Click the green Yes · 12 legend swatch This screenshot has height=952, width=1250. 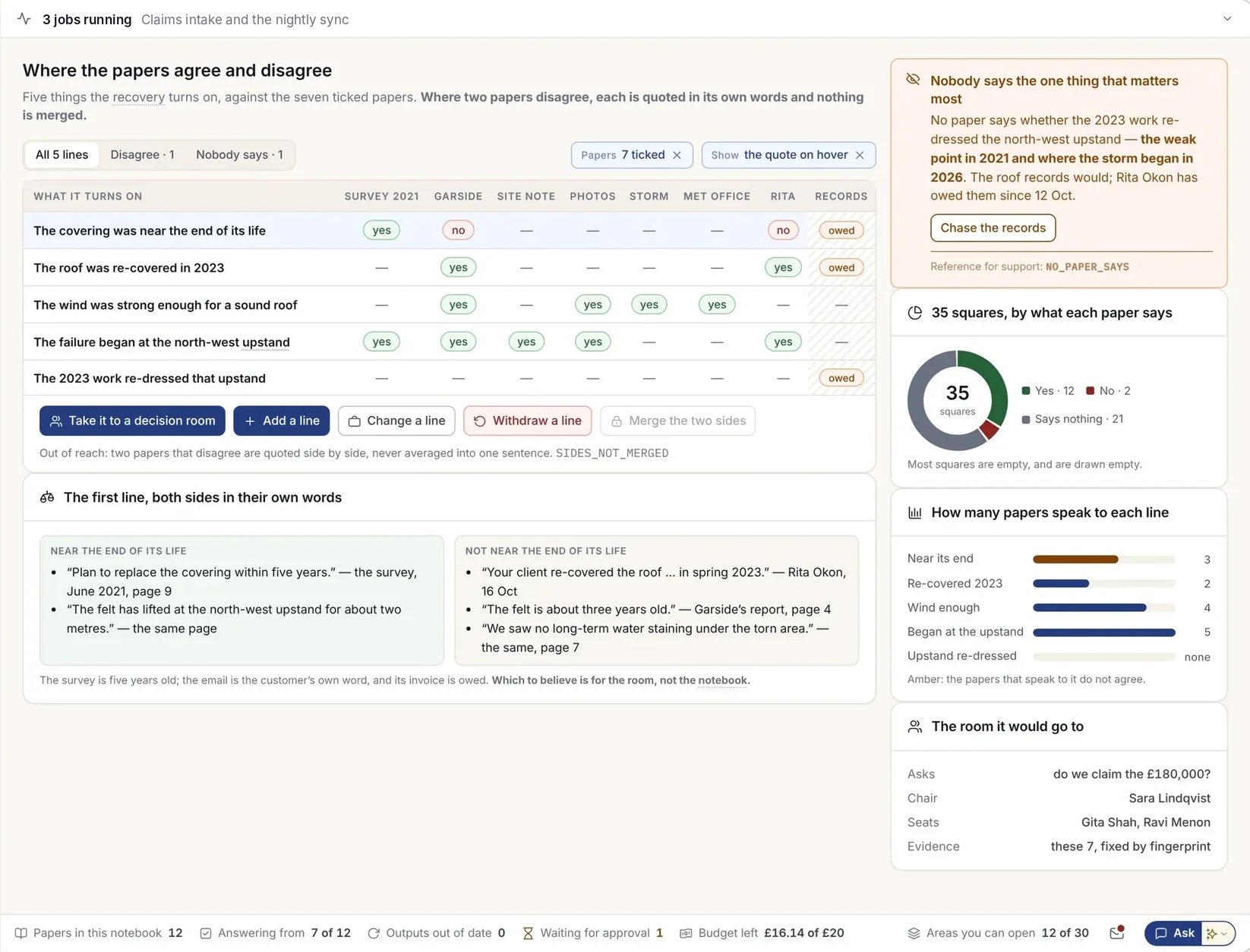[1026, 391]
